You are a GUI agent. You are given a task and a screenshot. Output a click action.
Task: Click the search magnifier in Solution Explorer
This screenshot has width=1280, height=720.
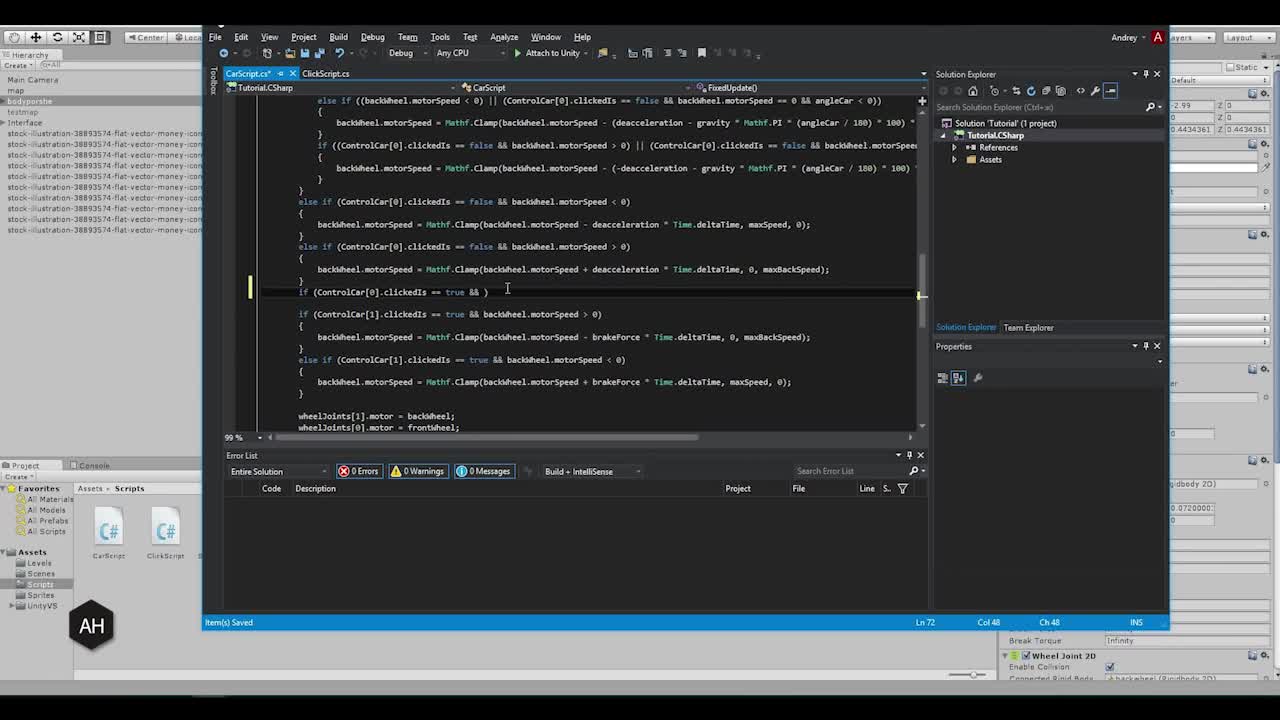(1150, 107)
